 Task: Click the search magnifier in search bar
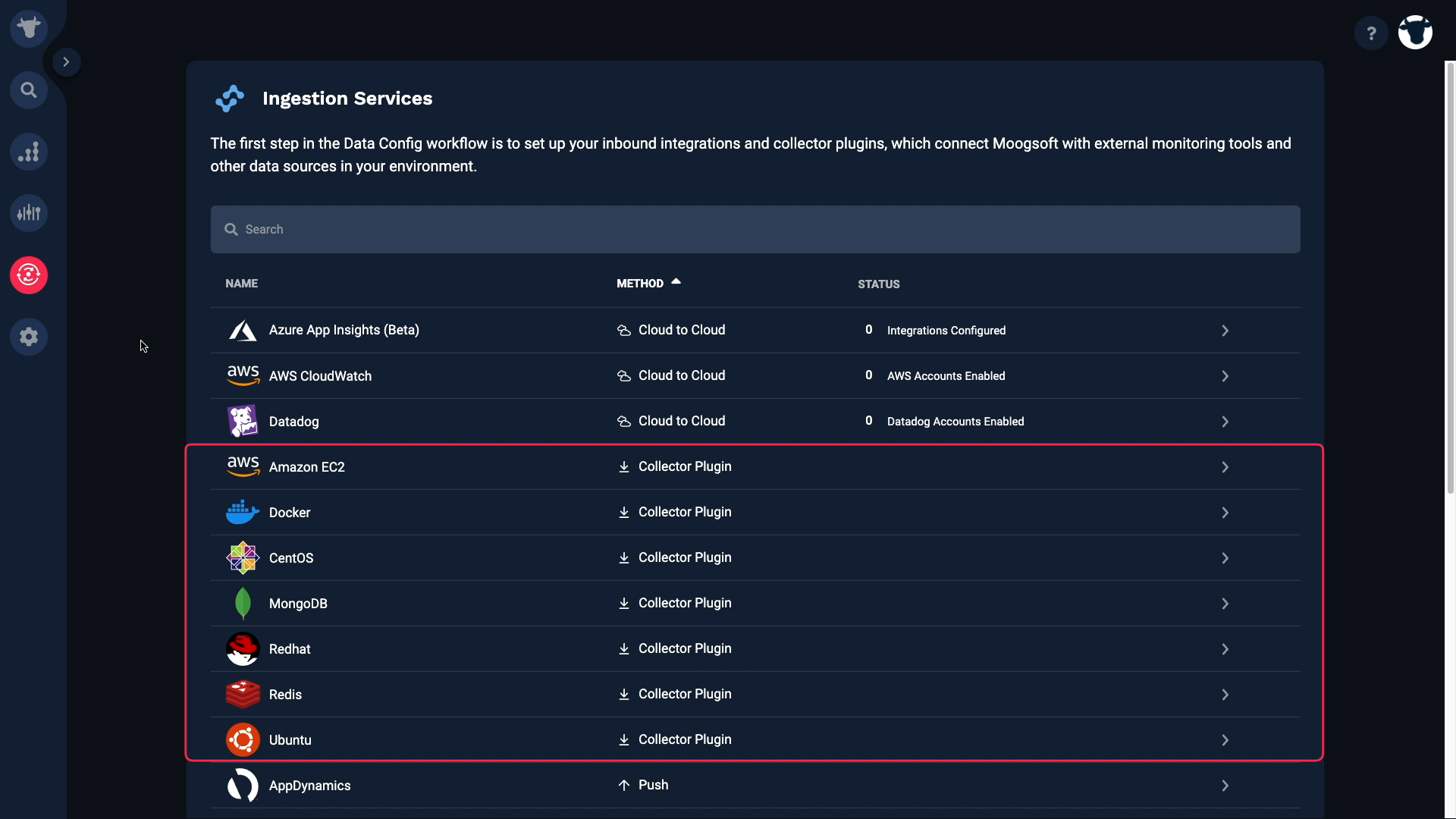click(231, 229)
